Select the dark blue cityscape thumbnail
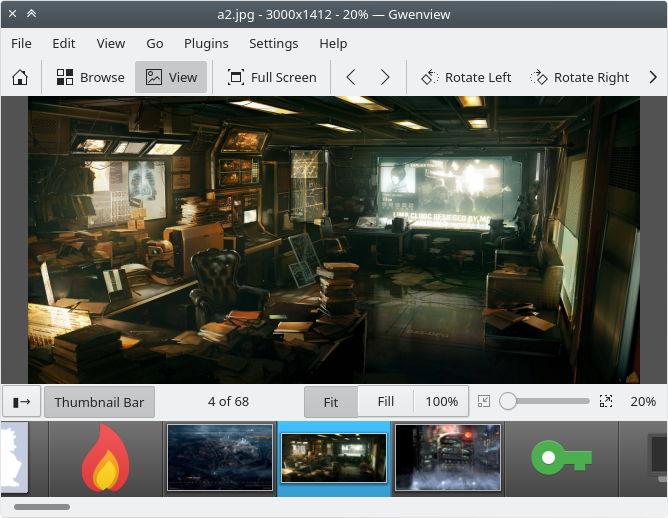 [220, 458]
